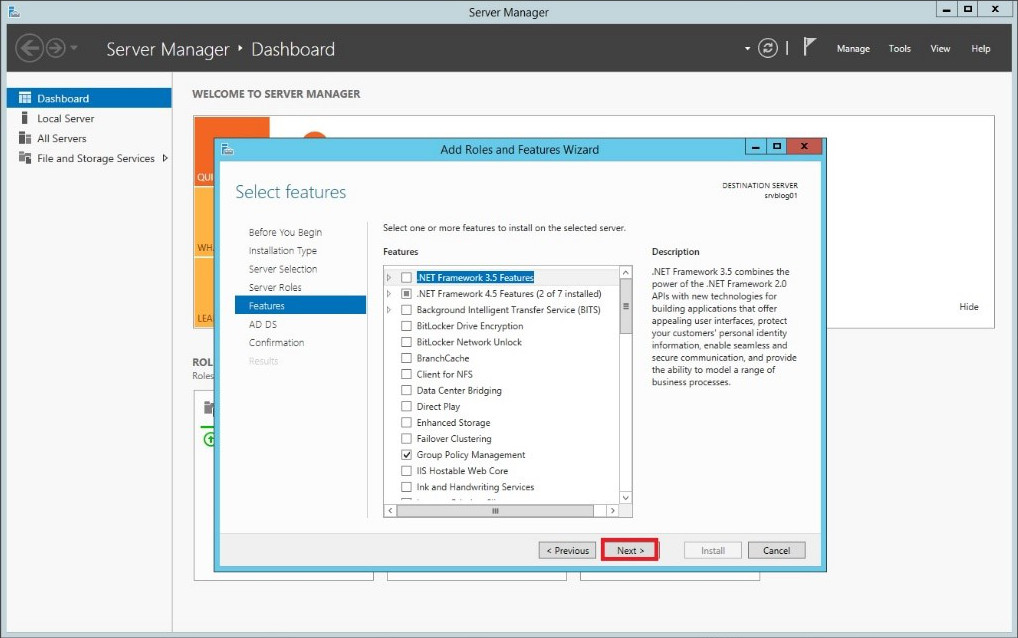Toggle .NET Framework 4.5 Features checkbox

coord(406,293)
